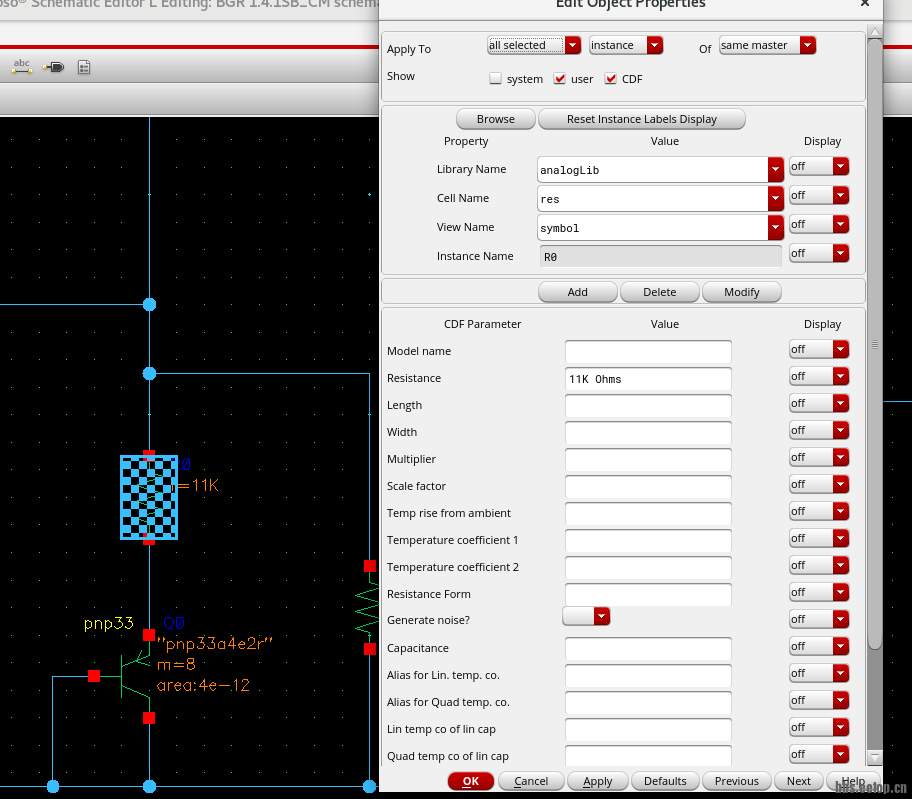
Task: Click the Capacitance input field
Action: click(x=648, y=648)
